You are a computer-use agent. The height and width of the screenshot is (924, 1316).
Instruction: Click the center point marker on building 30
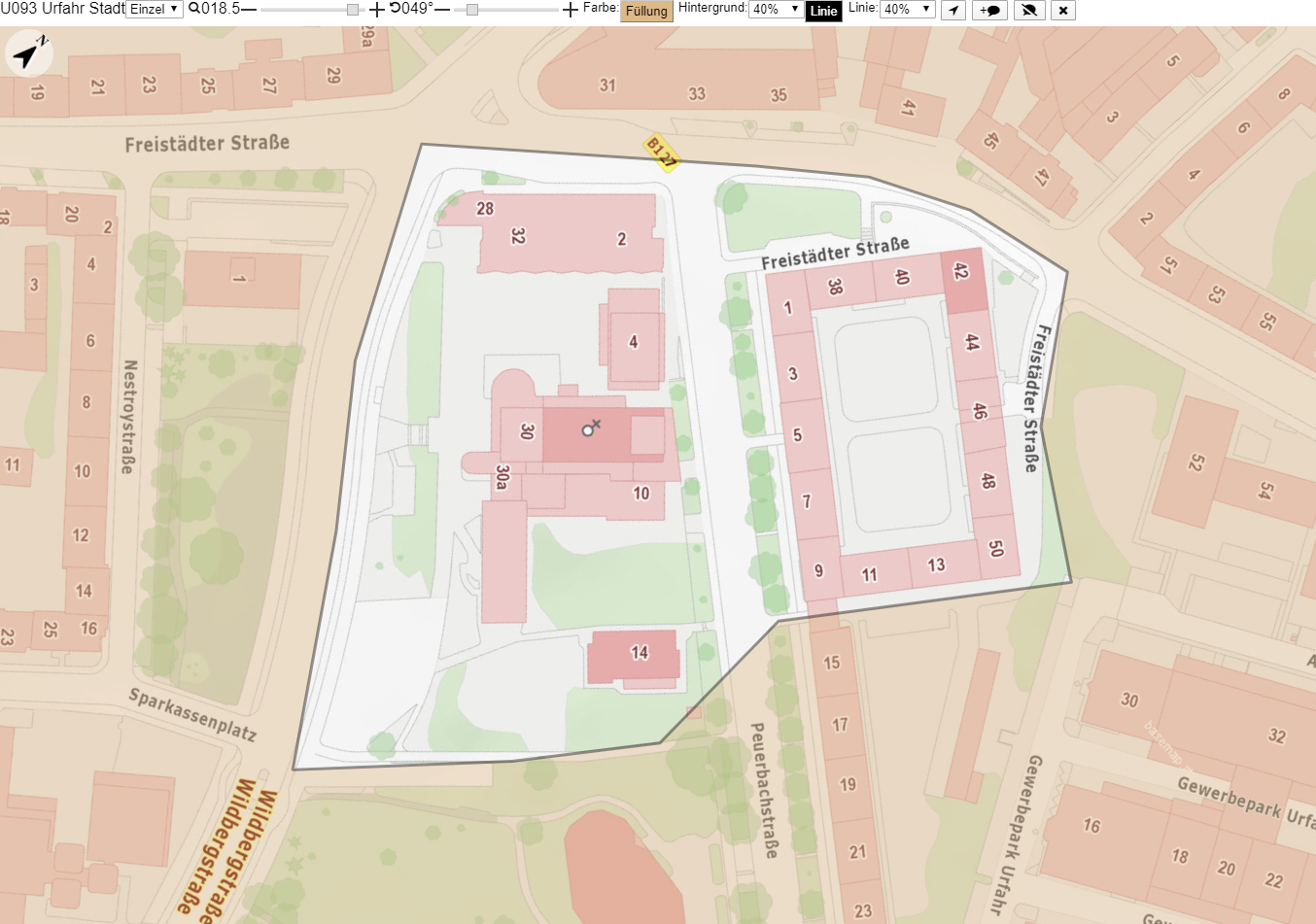[x=590, y=428]
